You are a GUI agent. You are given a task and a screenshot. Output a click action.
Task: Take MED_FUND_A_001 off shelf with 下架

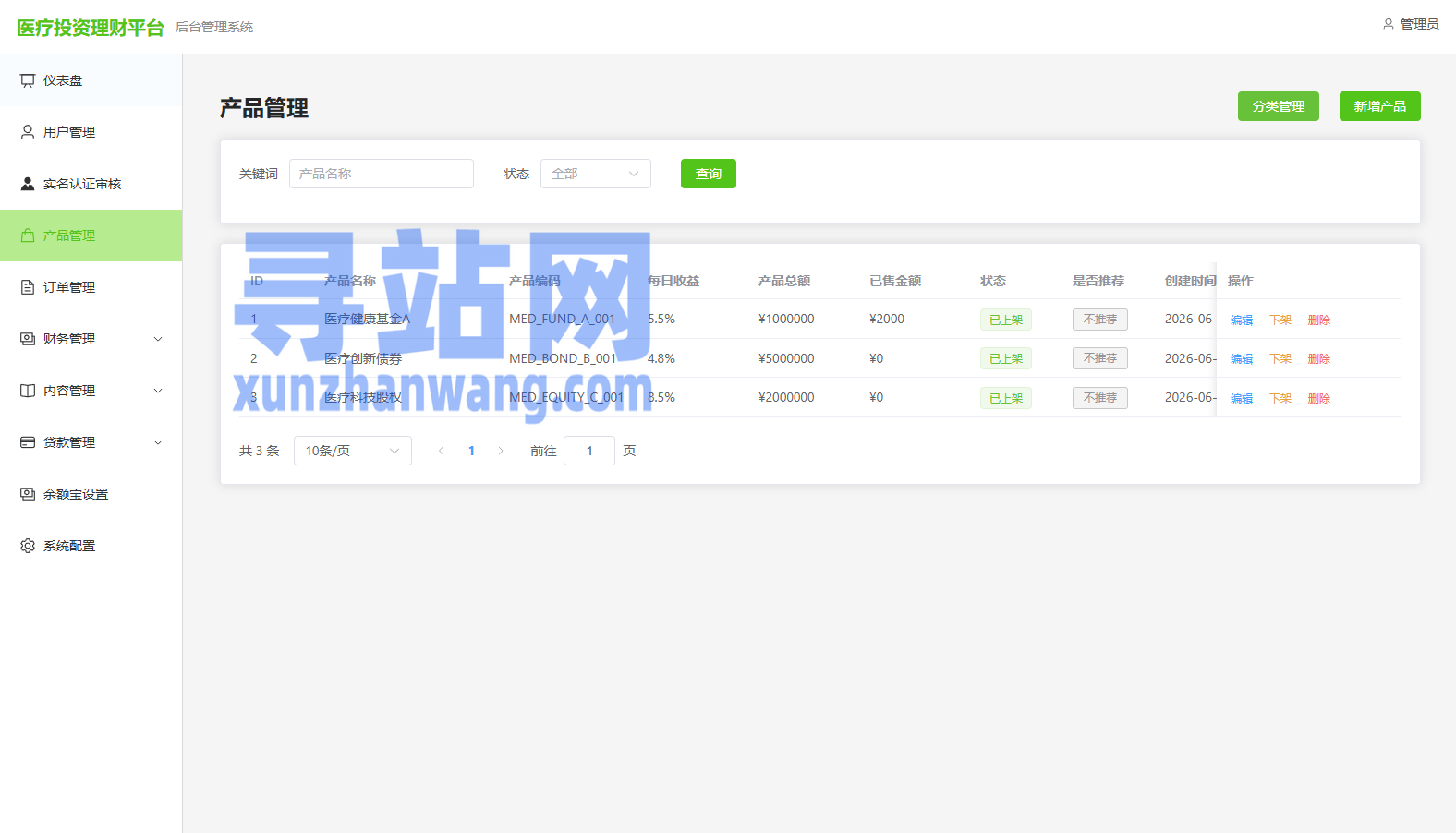pyautogui.click(x=1280, y=320)
